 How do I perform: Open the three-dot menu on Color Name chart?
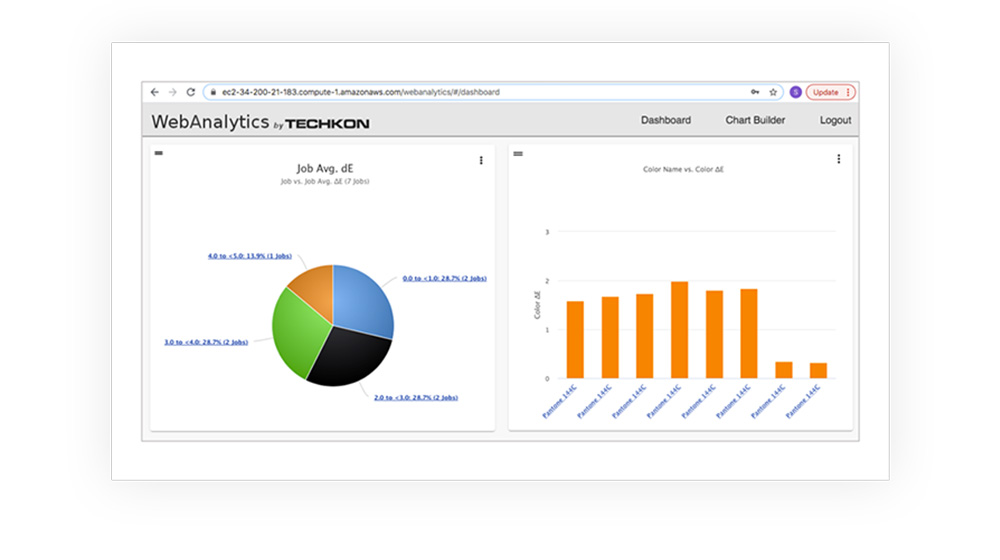838,159
